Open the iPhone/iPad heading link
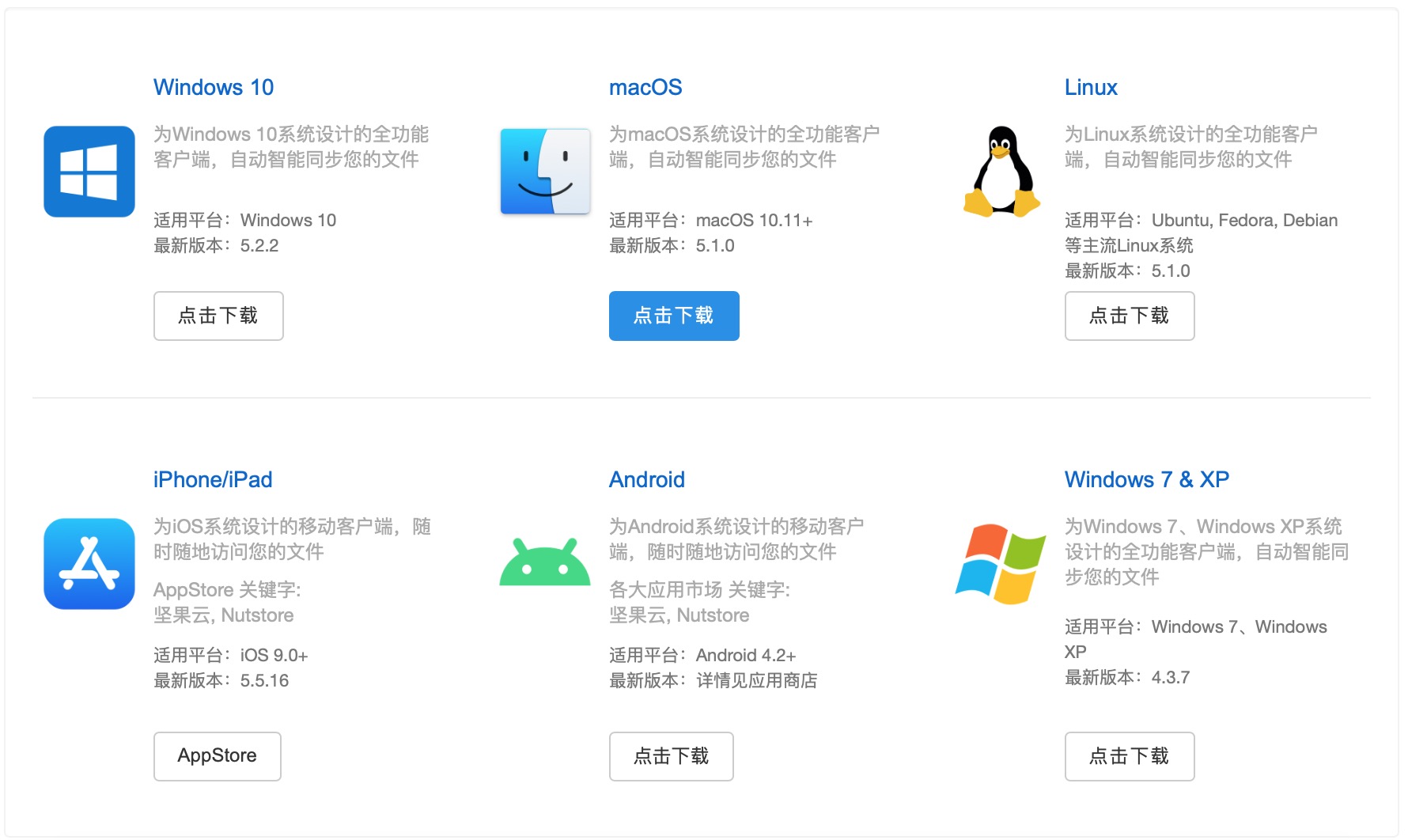 [213, 479]
